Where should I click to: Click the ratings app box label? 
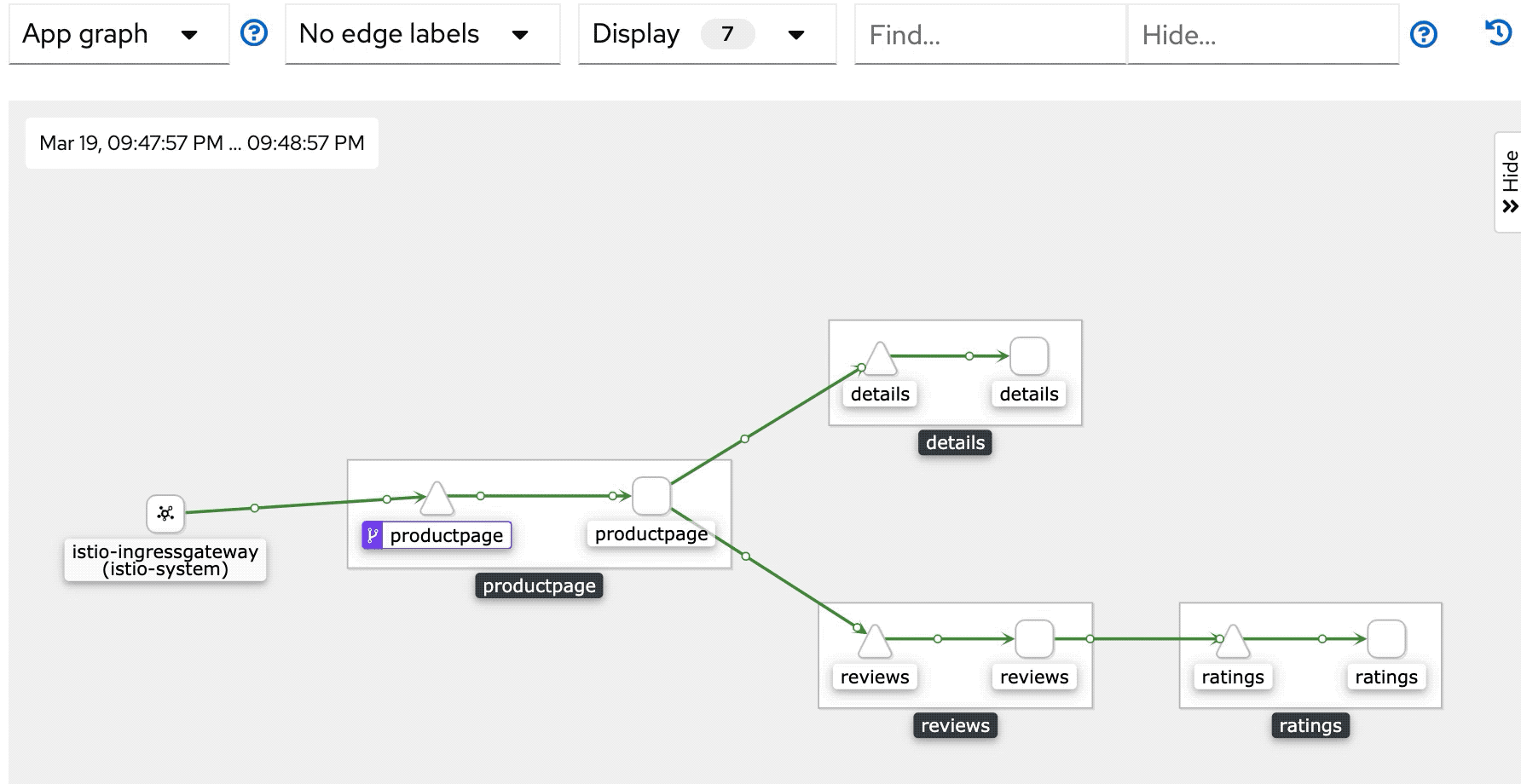pos(1310,725)
